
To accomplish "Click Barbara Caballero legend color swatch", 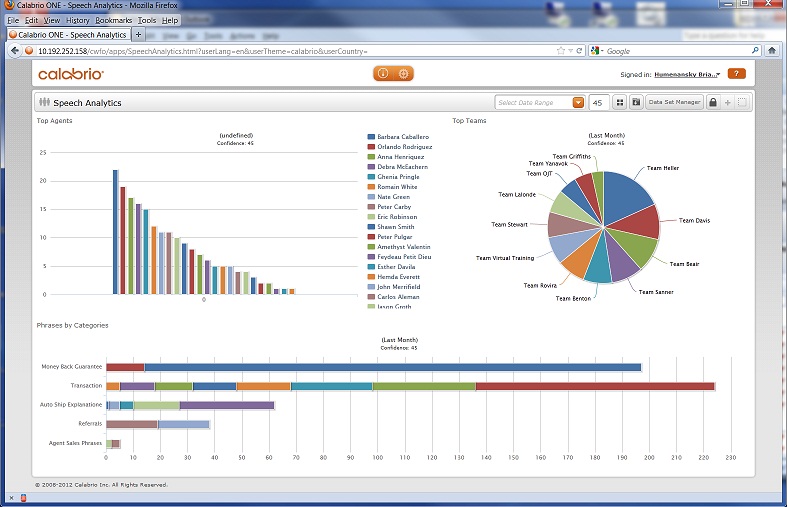I will tap(371, 137).
